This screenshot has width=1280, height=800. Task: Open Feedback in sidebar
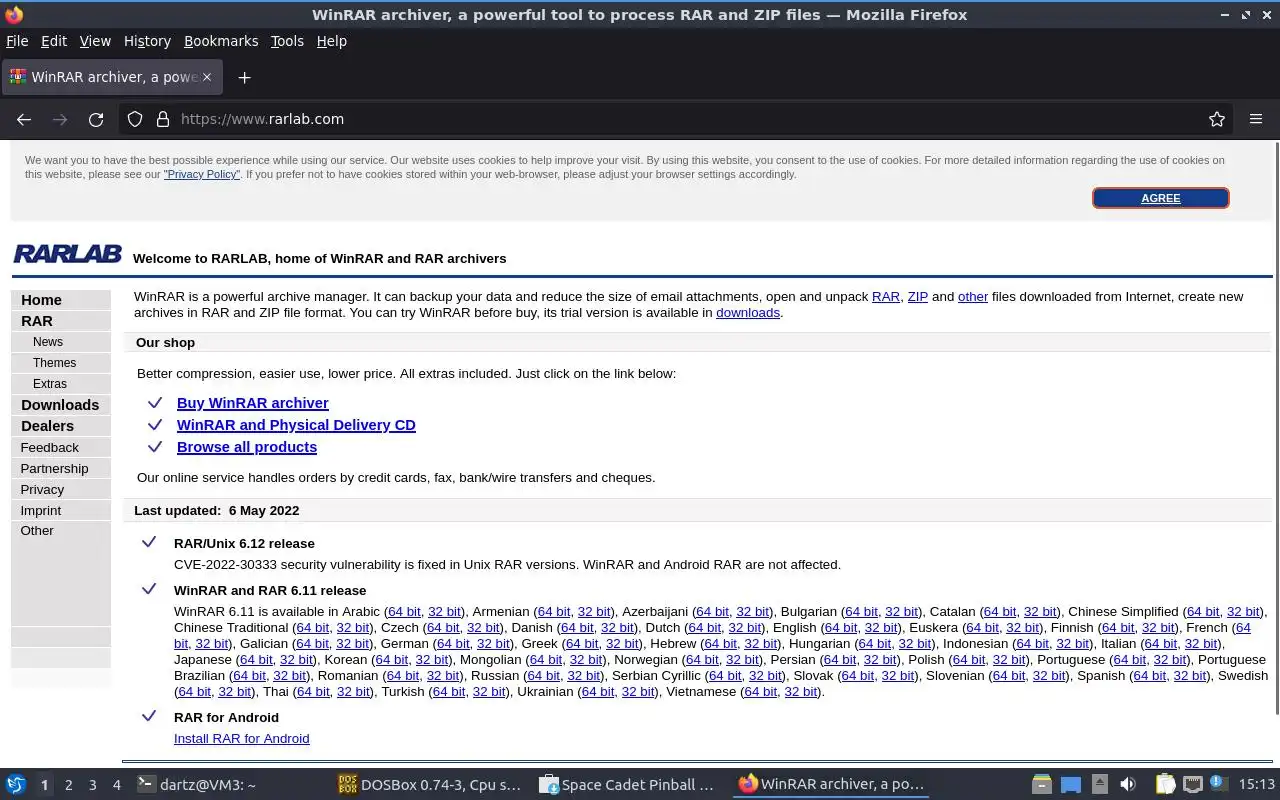coord(49,447)
